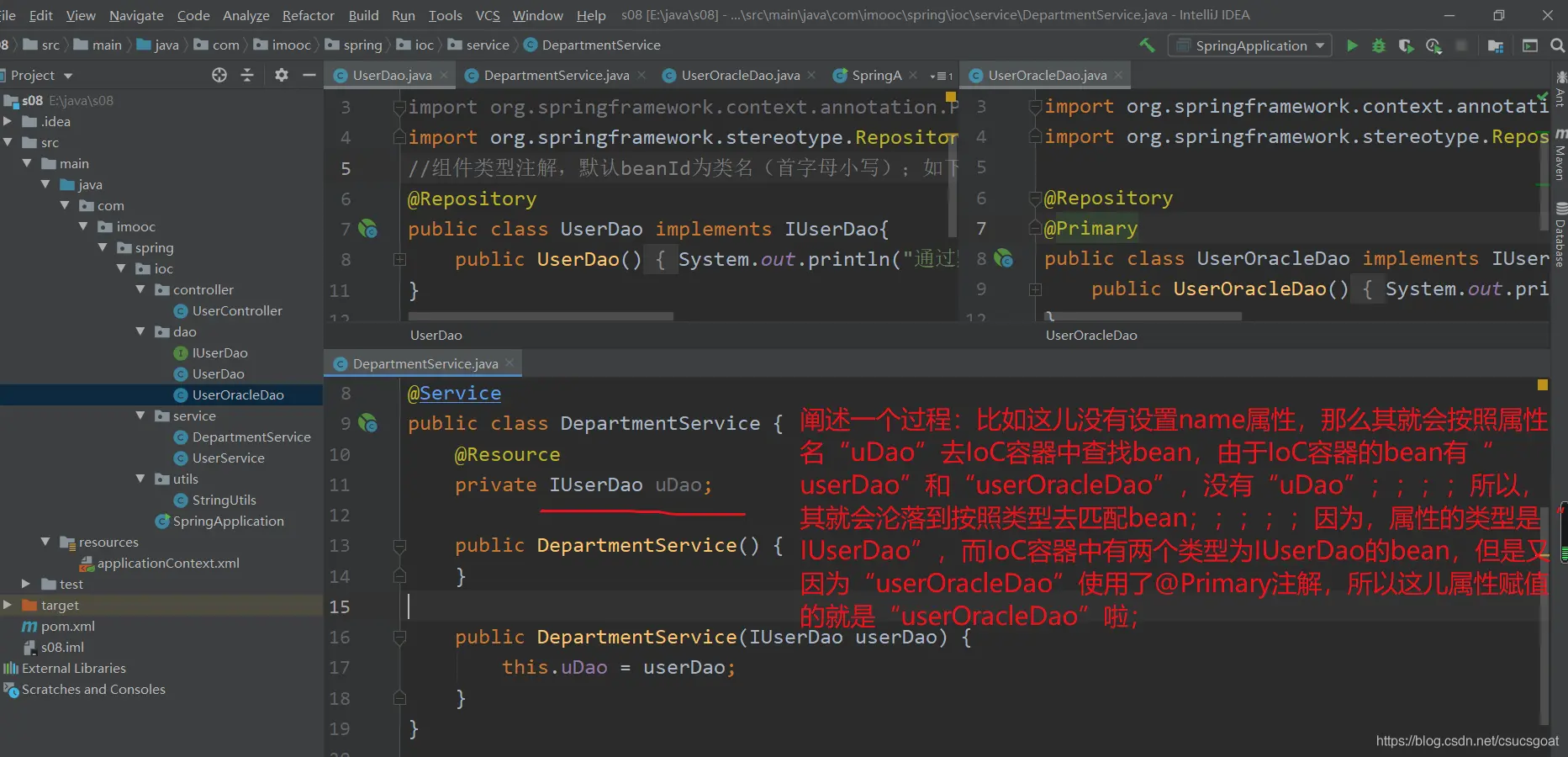Click the green hammer Build Project icon
Screen dimensions: 1568x757
(1147, 45)
